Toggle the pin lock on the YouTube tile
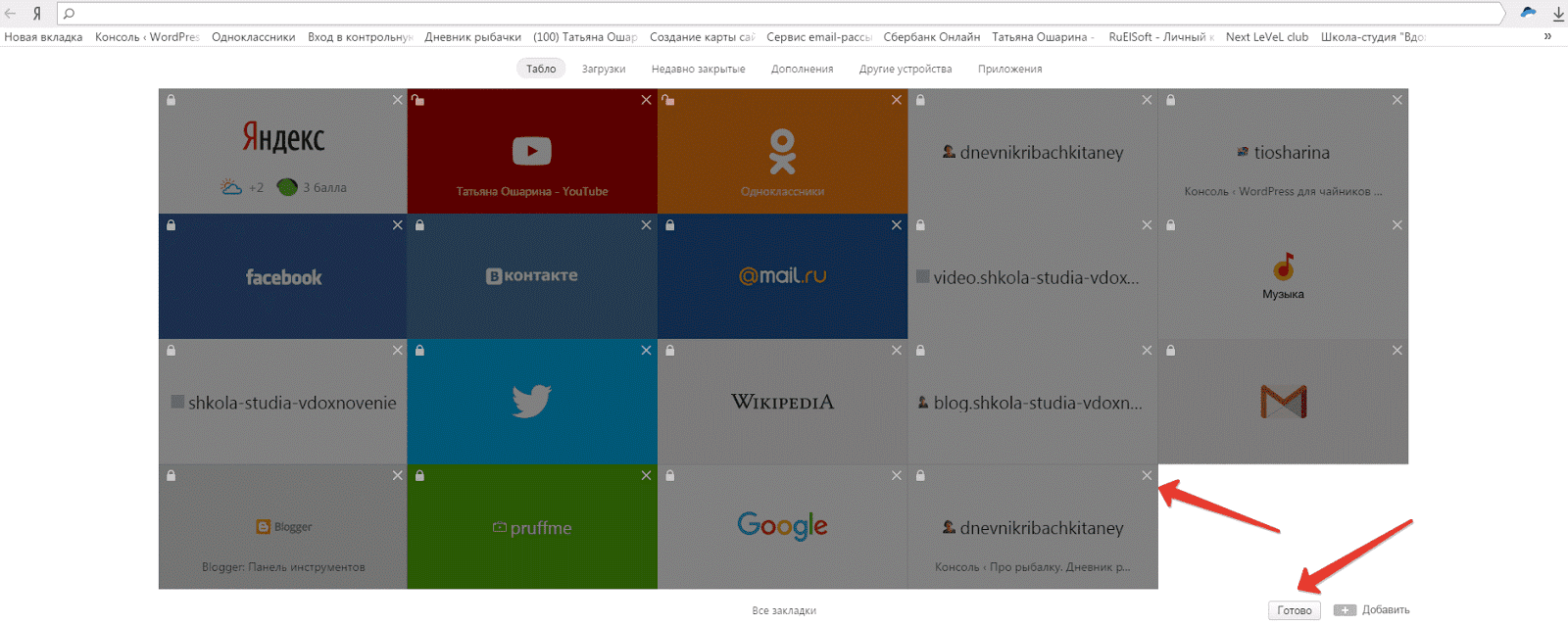Screen dimensions: 1568x626 point(418,100)
